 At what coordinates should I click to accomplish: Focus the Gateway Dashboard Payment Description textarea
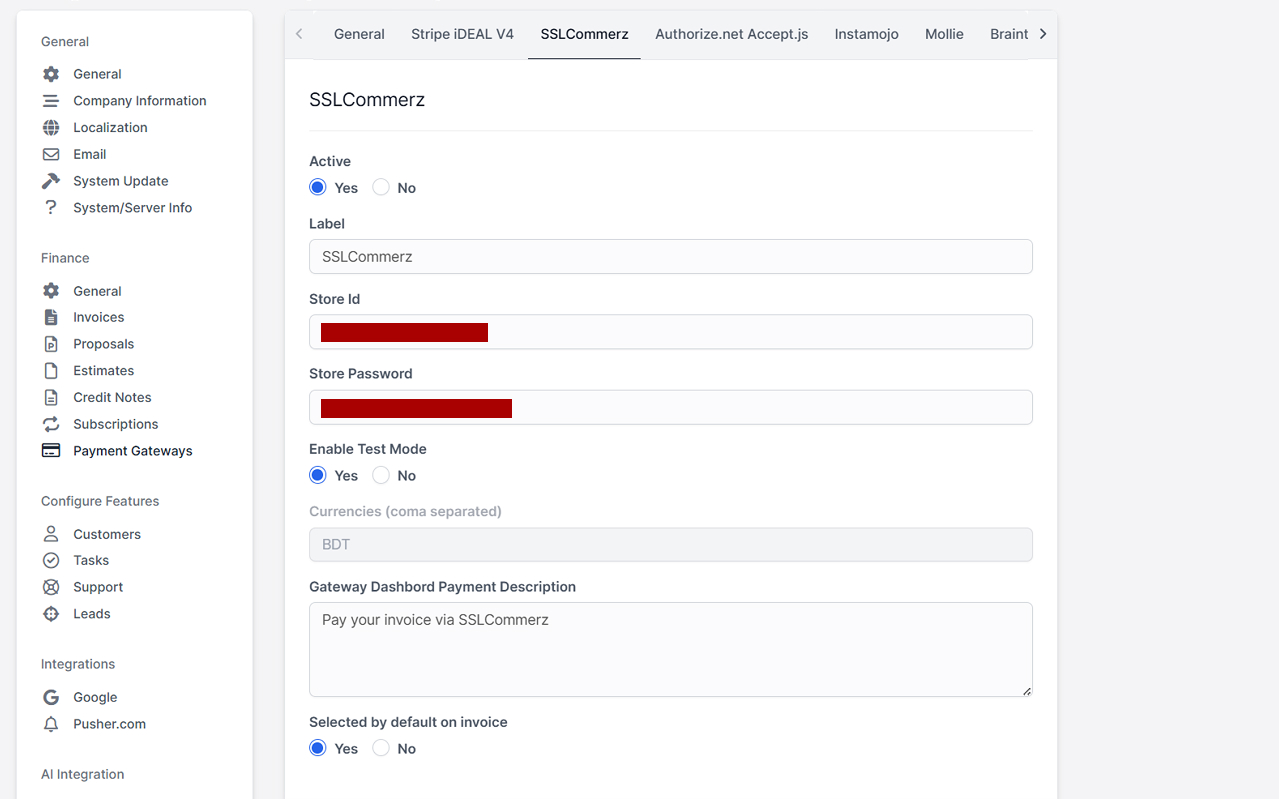coord(670,649)
